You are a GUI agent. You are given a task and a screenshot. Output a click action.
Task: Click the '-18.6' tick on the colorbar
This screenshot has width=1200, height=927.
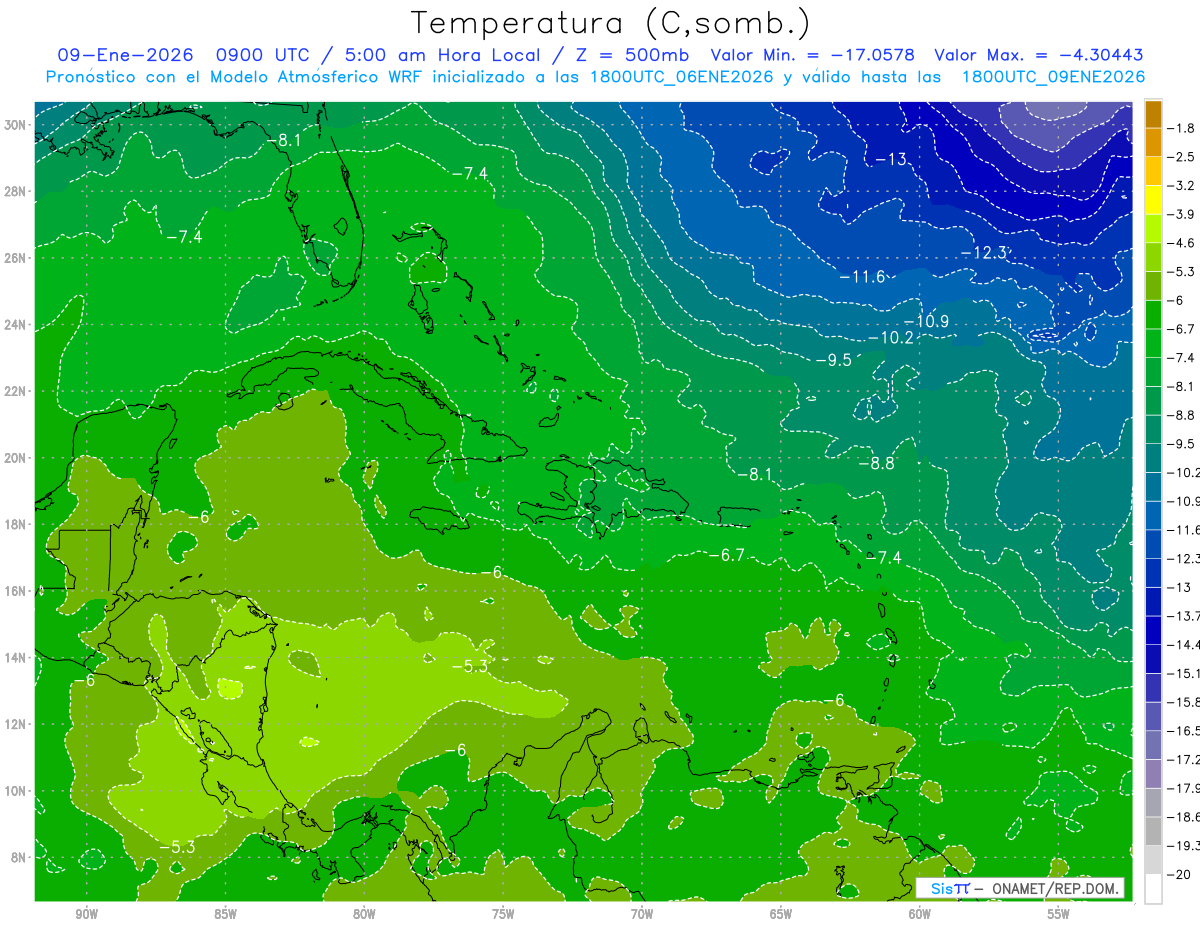(1181, 817)
